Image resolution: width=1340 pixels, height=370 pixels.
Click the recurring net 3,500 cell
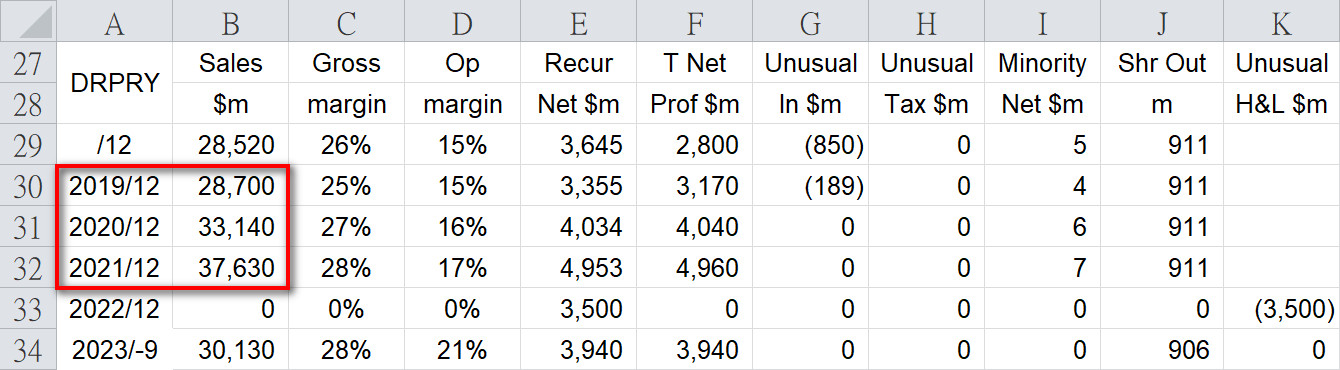click(578, 308)
